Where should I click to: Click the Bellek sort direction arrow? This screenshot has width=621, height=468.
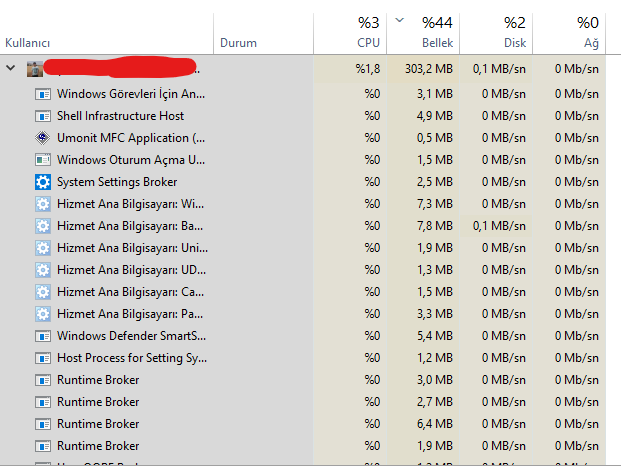(x=400, y=20)
